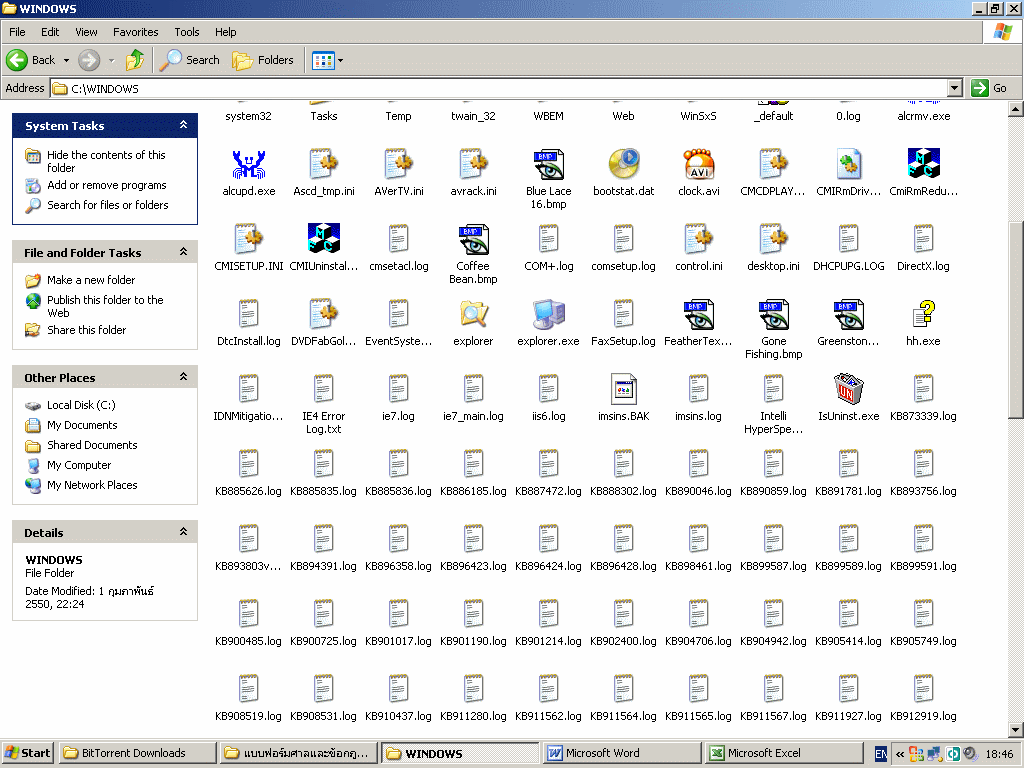Open the CMIRmDriv... file icon
1024x768 pixels.
coord(848,164)
